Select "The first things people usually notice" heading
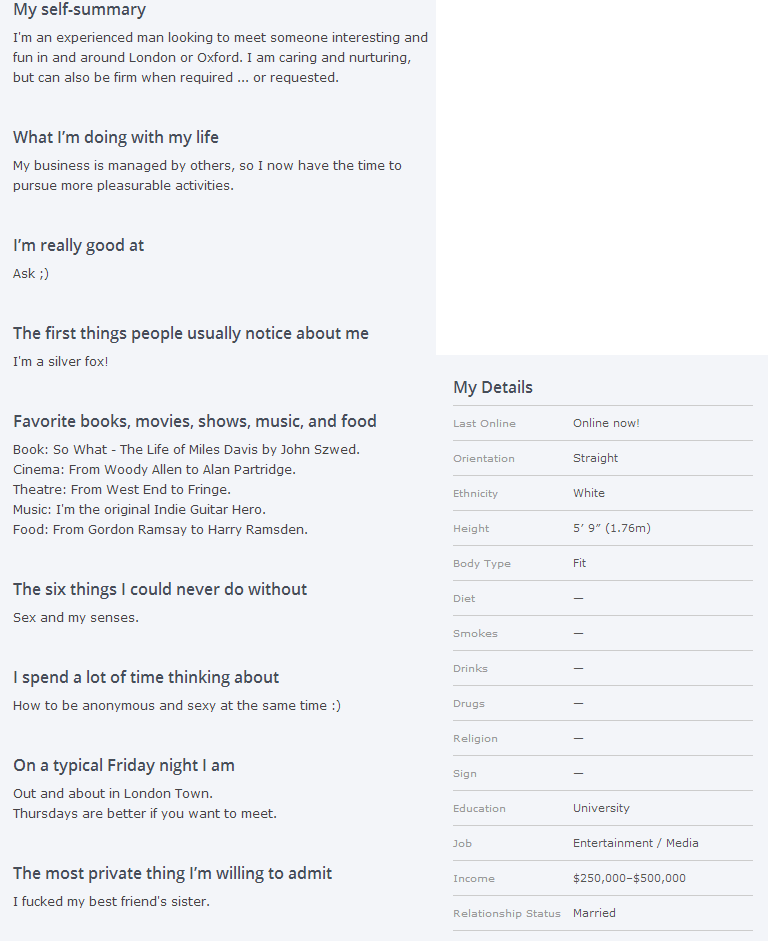The height and width of the screenshot is (941, 768). point(191,334)
